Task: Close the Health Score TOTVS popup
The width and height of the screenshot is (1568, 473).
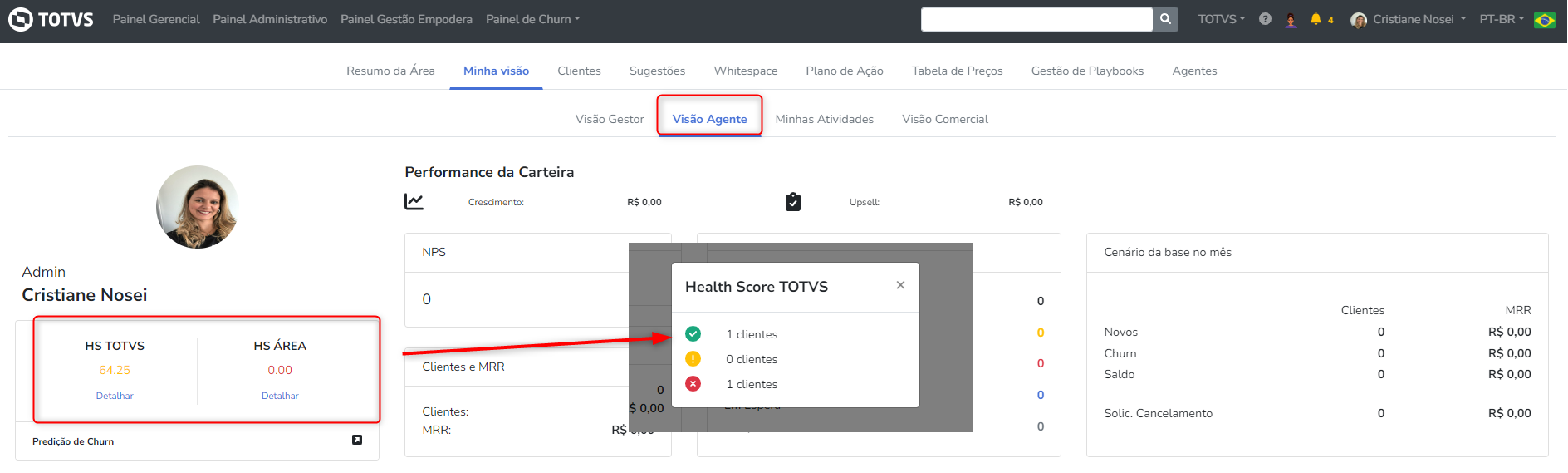Action: pos(900,285)
